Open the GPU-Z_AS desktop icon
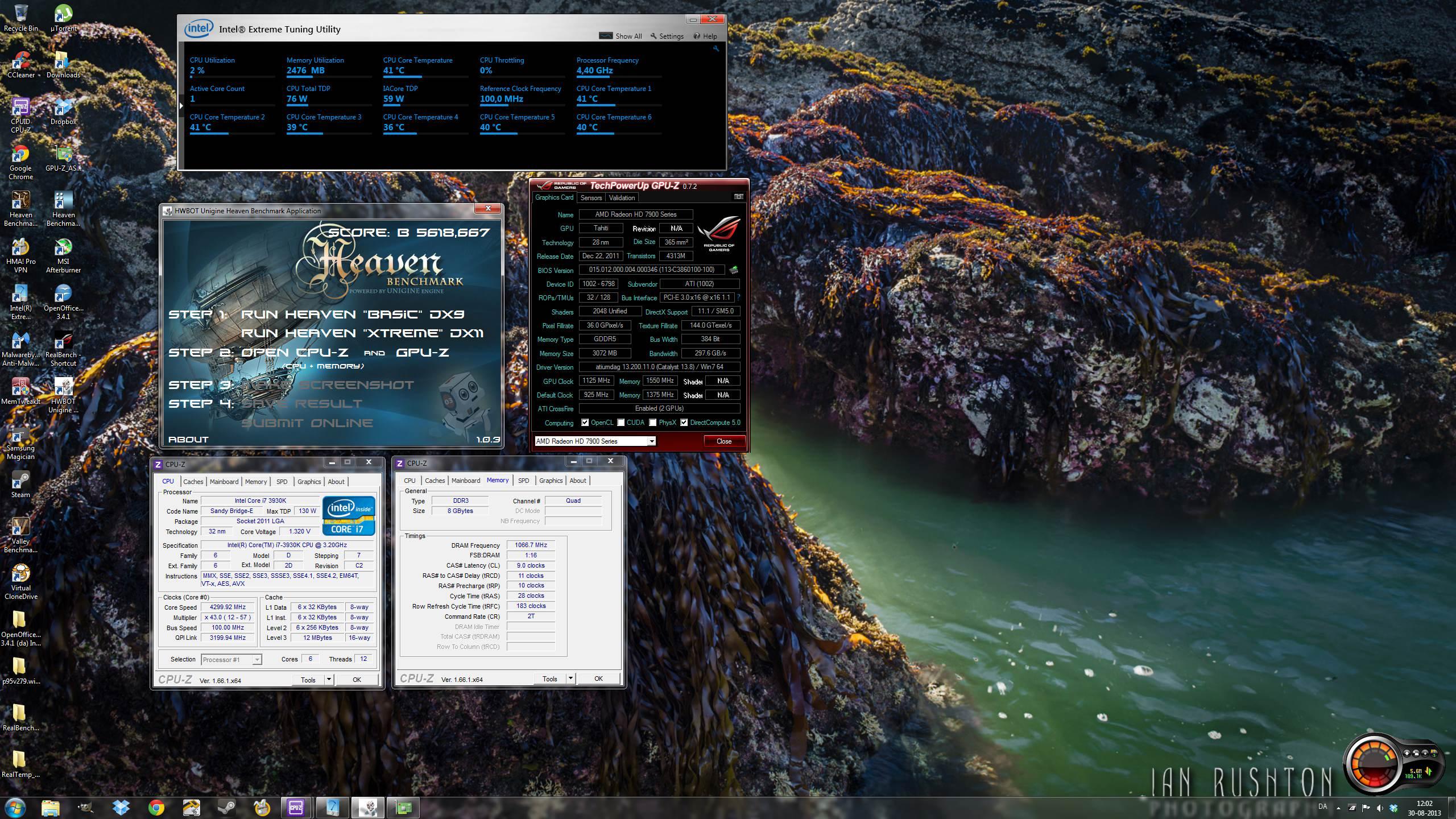Viewport: 1456px width, 819px height. [63, 158]
